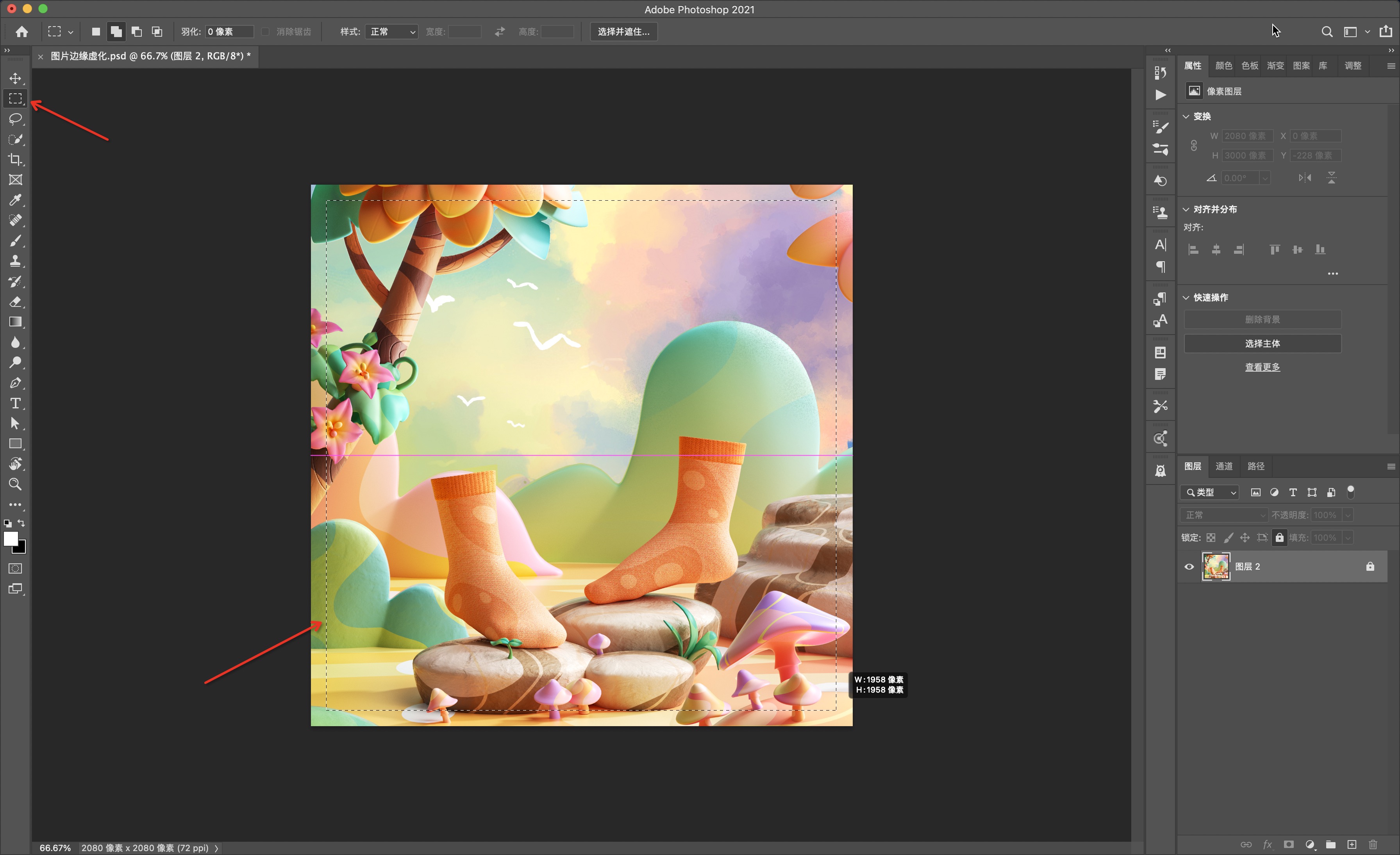Select the Horizontal Type tool

pyautogui.click(x=15, y=403)
